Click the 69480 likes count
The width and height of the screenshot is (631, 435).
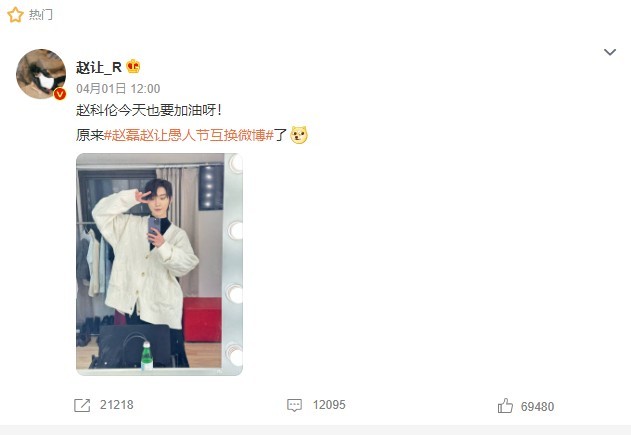538,407
